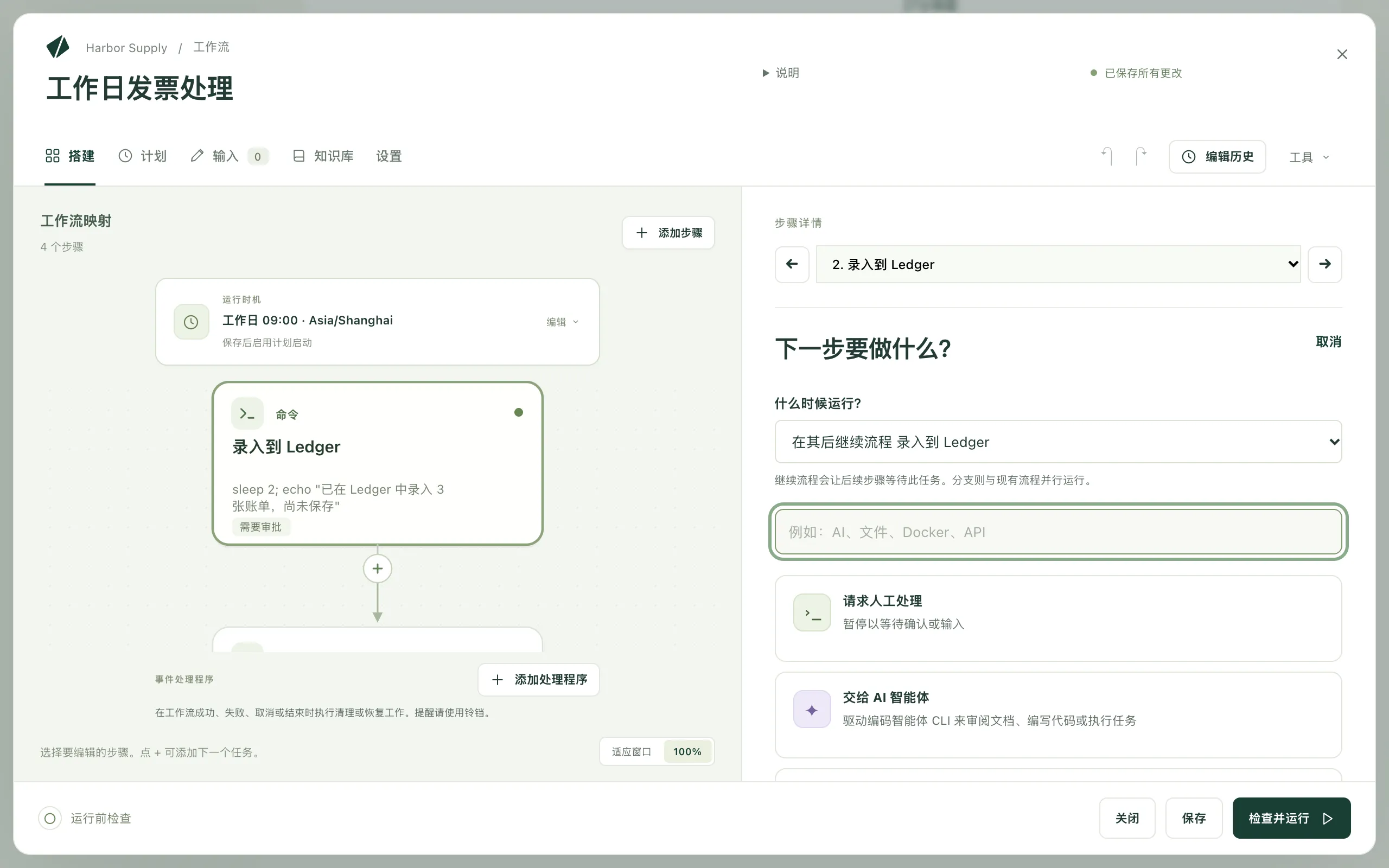Click the clock icon in the schedule card
The height and width of the screenshot is (868, 1389).
tap(191, 322)
